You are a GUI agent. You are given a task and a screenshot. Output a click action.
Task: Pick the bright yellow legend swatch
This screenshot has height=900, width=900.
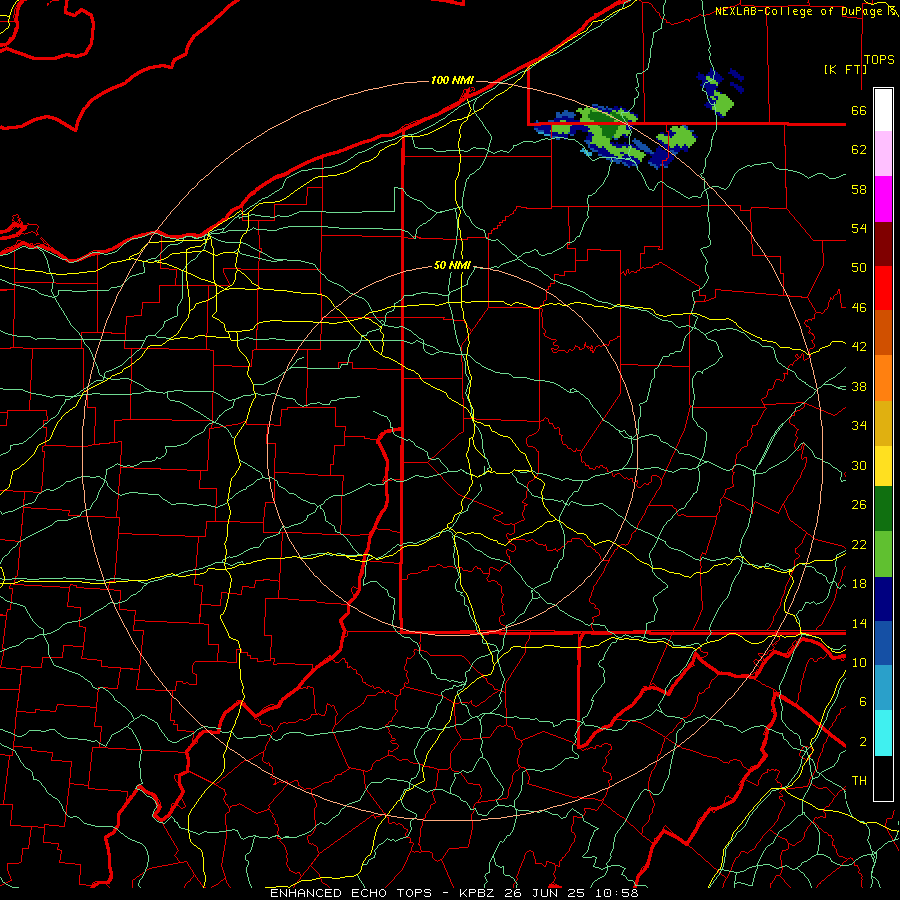click(883, 465)
